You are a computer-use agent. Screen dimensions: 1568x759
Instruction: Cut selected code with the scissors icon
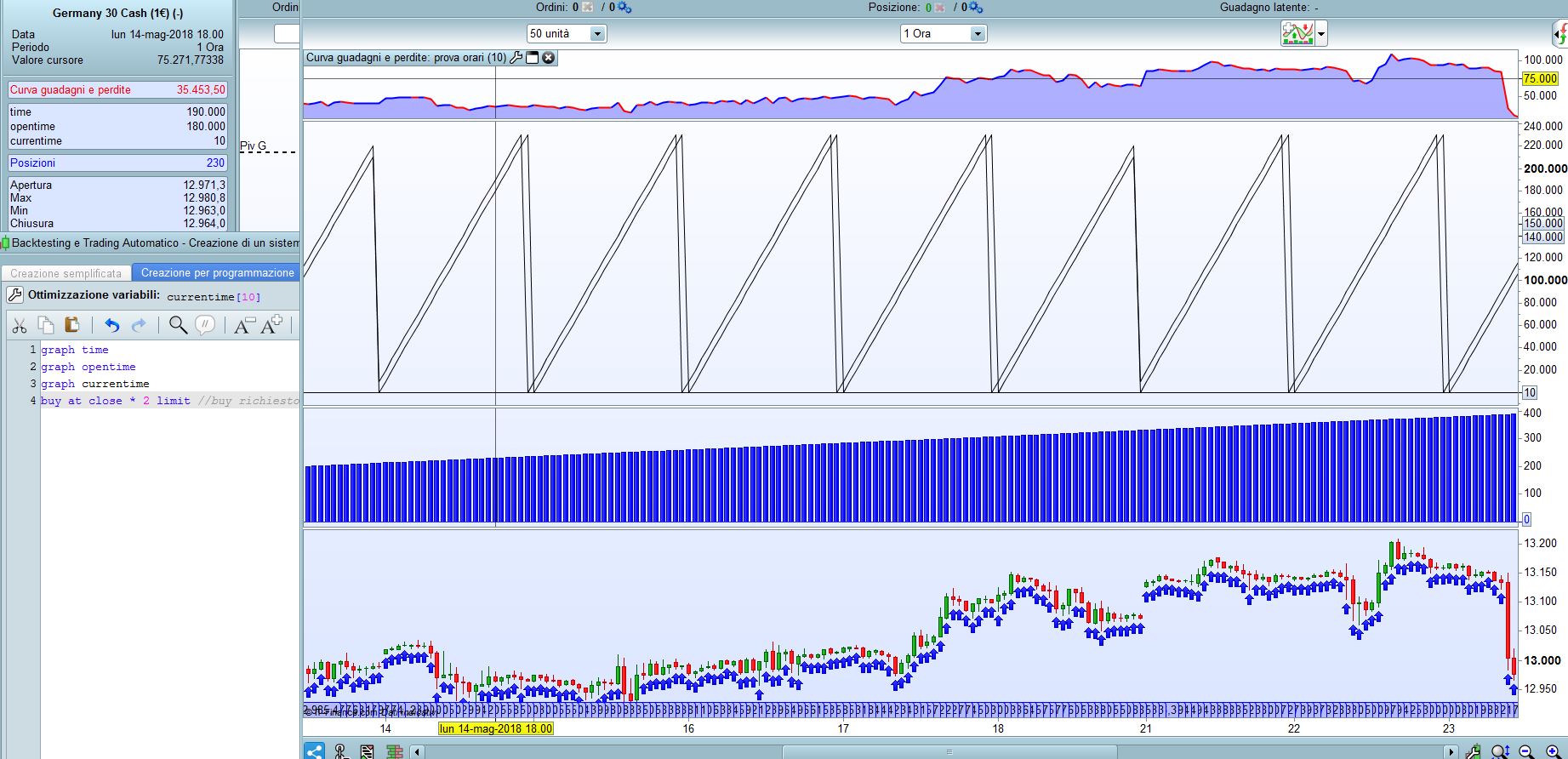tap(20, 325)
